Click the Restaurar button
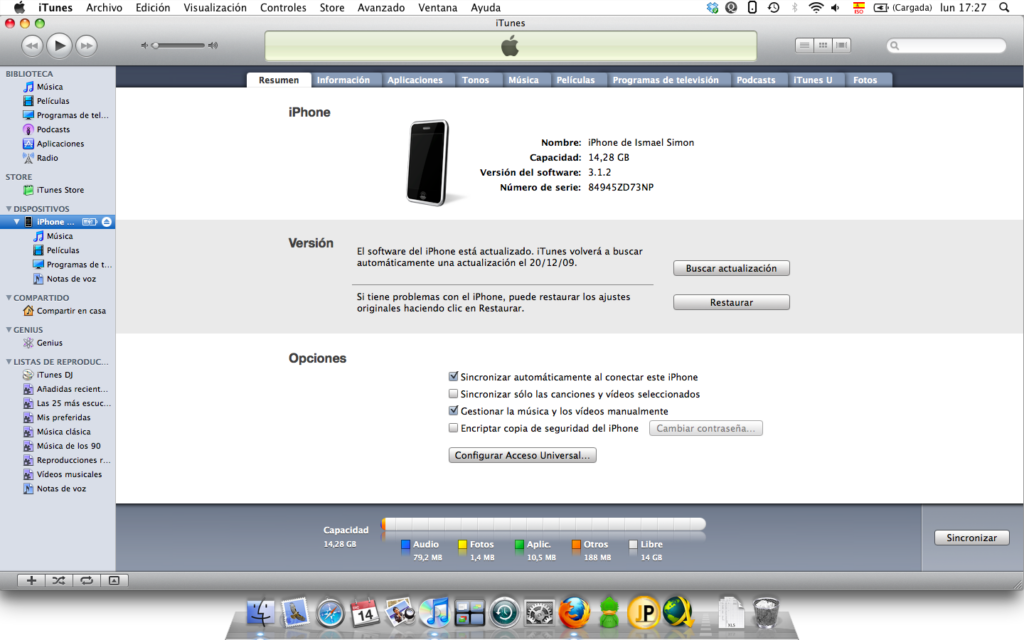1024x640 pixels. coord(731,302)
